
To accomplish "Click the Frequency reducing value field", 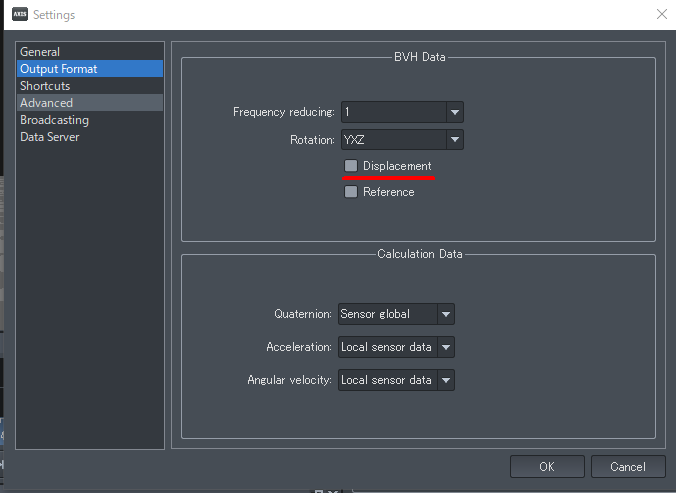I will (394, 112).
